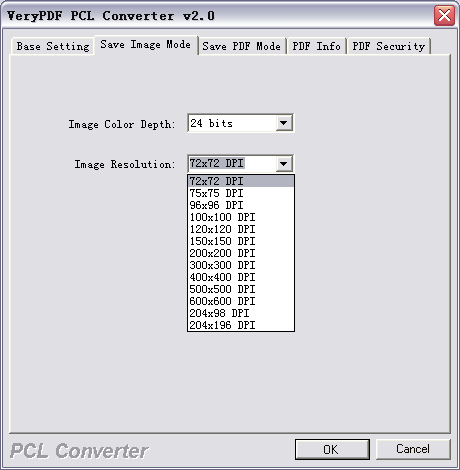The width and height of the screenshot is (460, 470).
Task: Select the 200x200 DPI entry
Action: 241,253
